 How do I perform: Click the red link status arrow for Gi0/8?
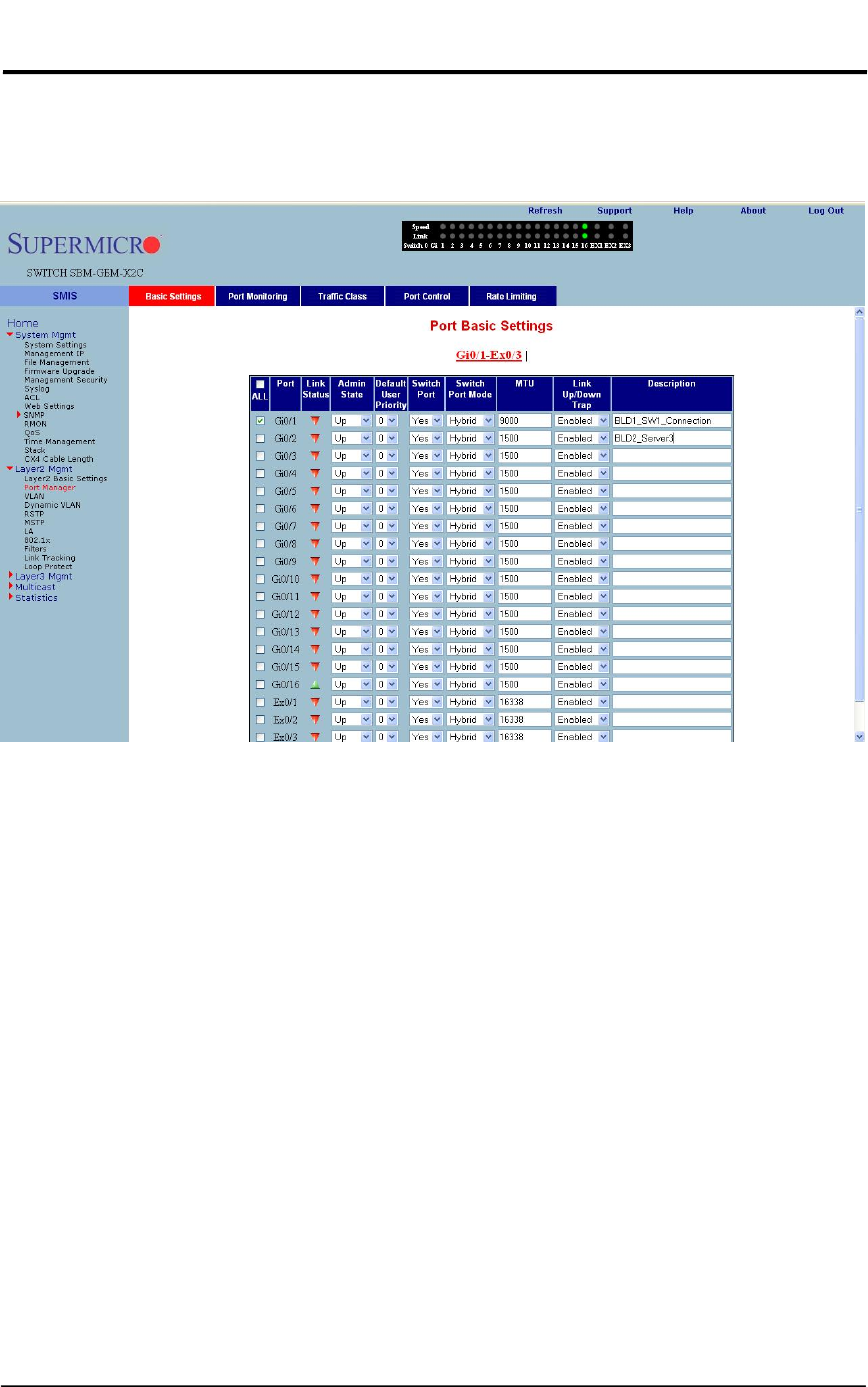(x=316, y=544)
